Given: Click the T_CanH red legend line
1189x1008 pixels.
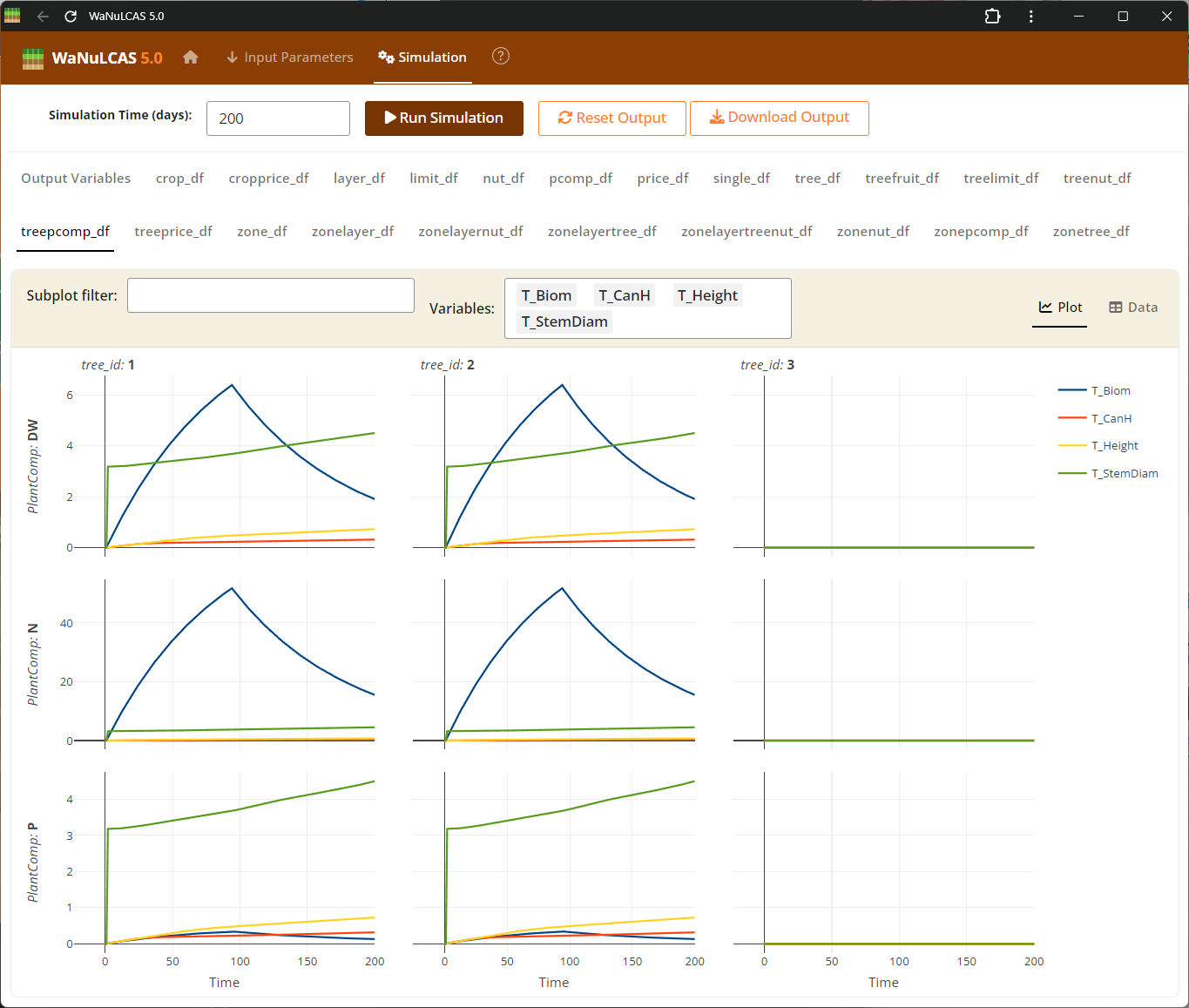Looking at the screenshot, I should click(x=1072, y=419).
